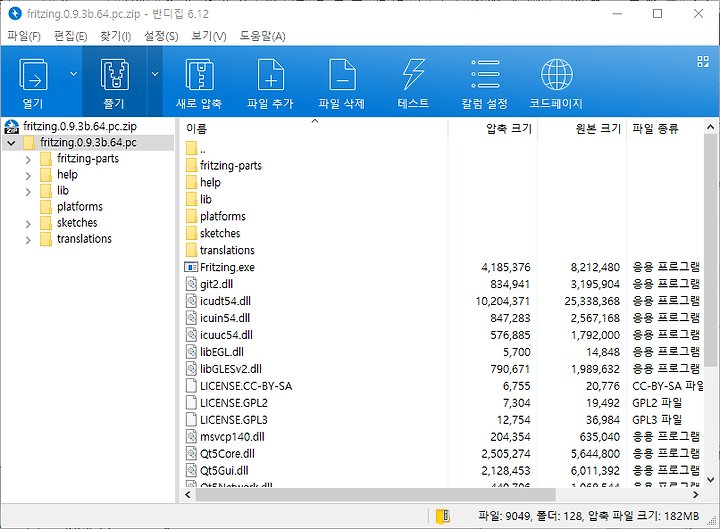
Task: Select the LICENSE.CC-BY-SA file row
Action: click(x=442, y=386)
